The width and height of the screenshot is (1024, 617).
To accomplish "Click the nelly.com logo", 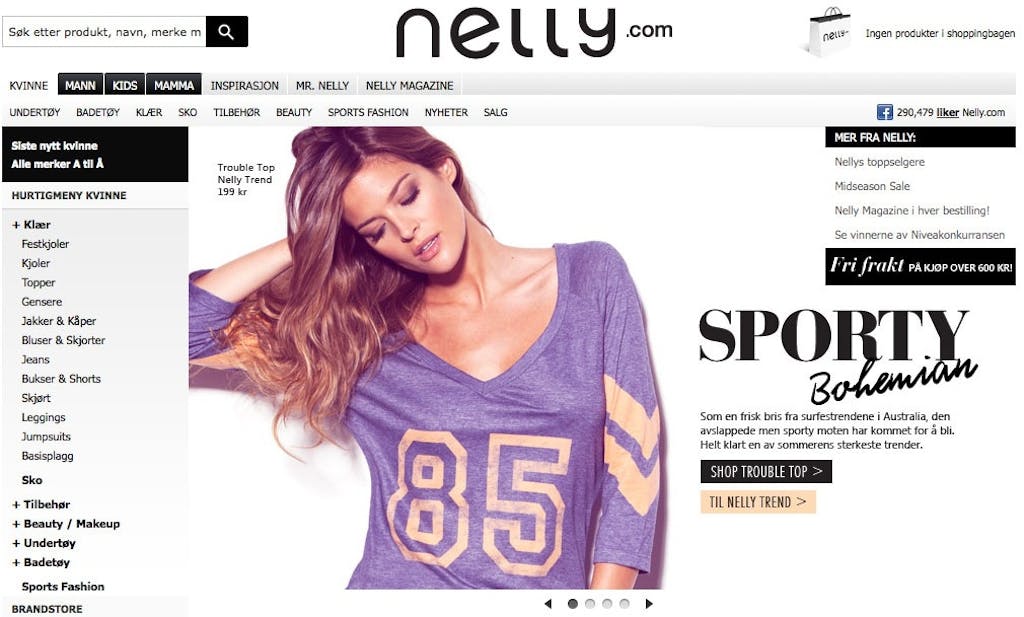I will click(534, 33).
